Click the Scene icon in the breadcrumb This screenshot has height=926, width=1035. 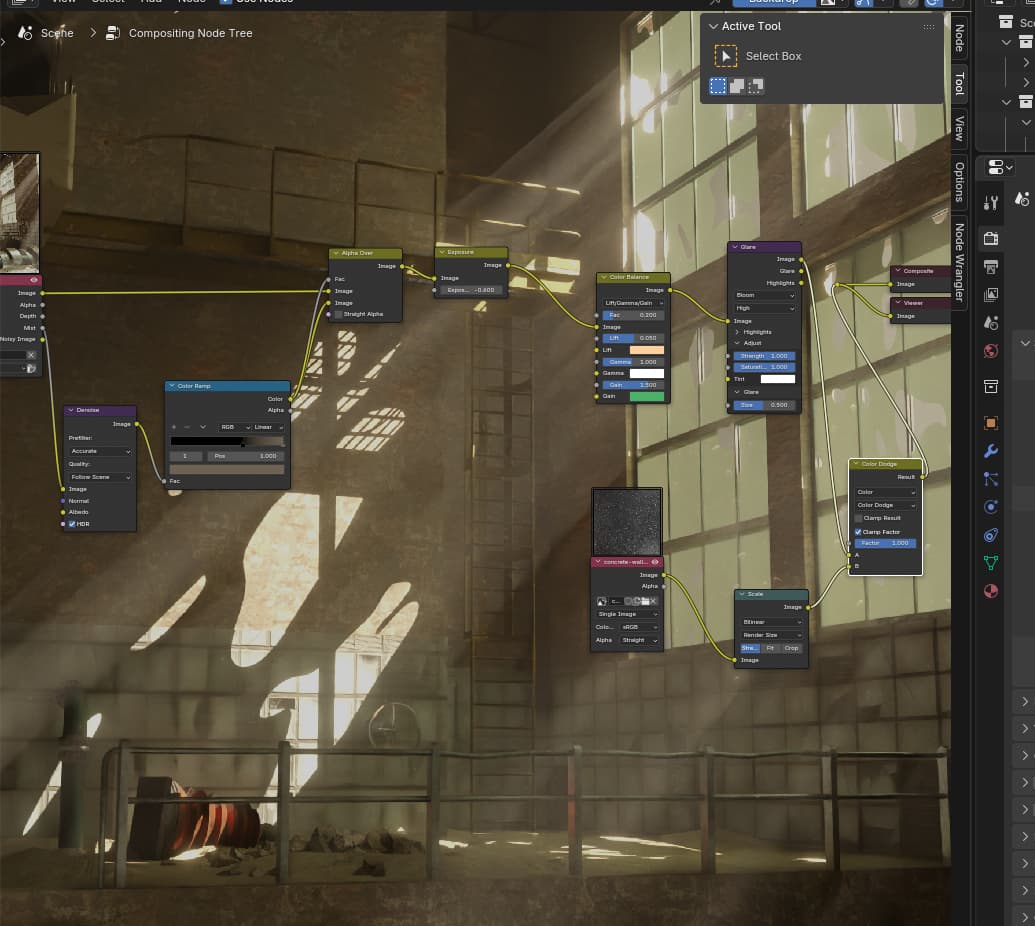(x=25, y=33)
